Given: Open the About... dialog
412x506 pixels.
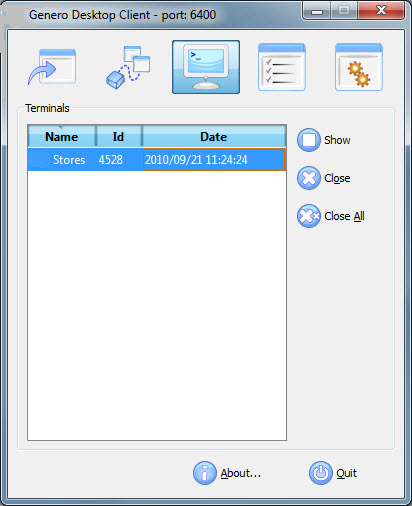Looking at the screenshot, I should pos(227,473).
